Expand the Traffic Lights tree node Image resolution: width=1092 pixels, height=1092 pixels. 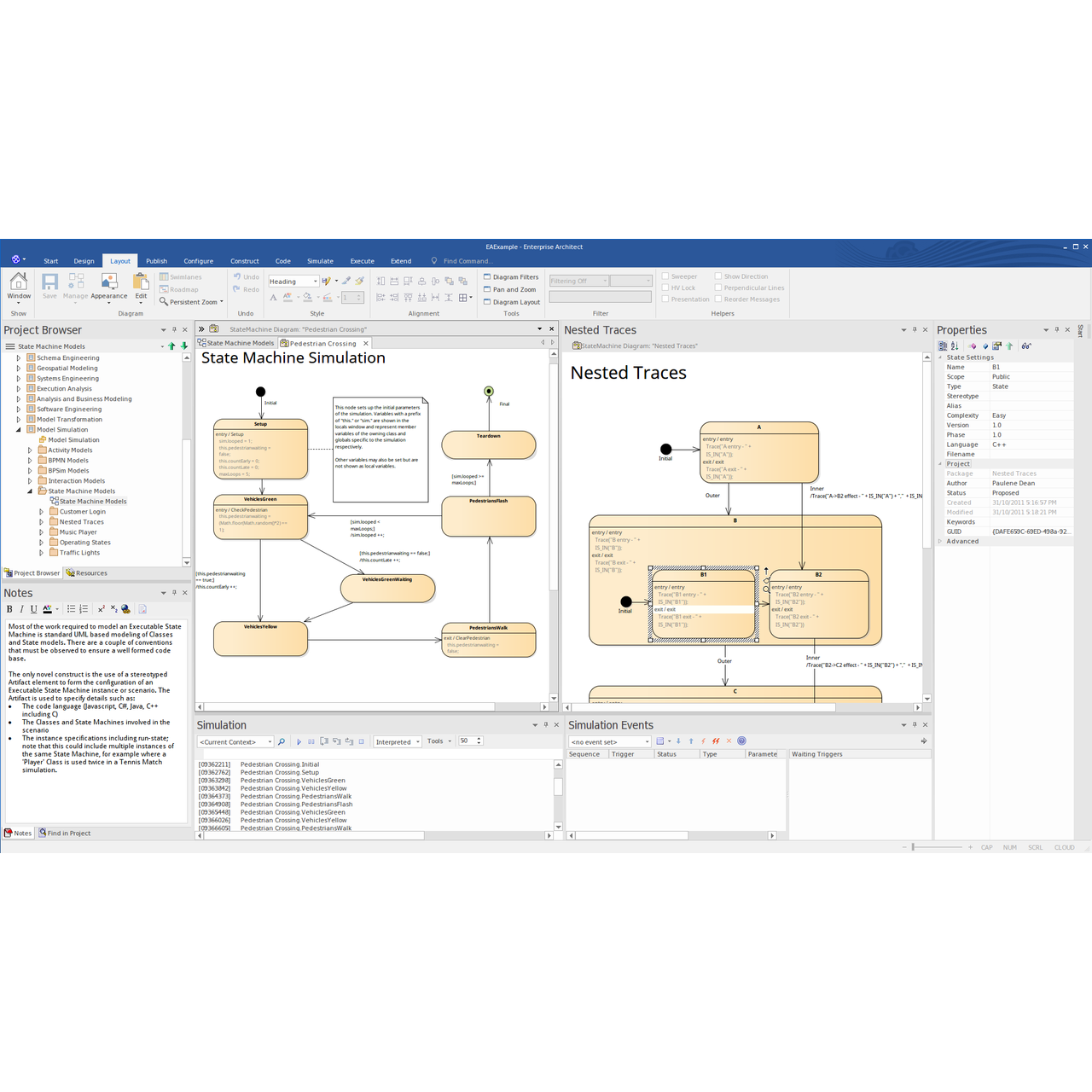[40, 552]
